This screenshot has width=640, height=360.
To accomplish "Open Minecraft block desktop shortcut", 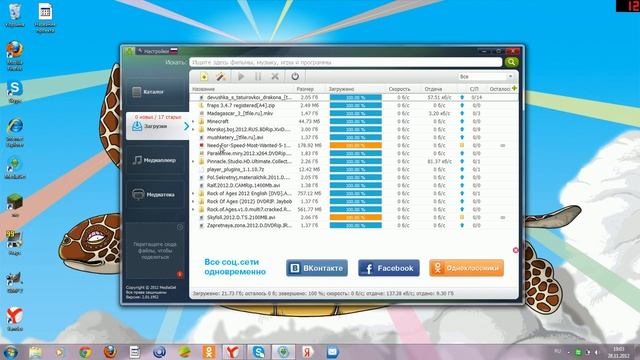I will [15, 205].
